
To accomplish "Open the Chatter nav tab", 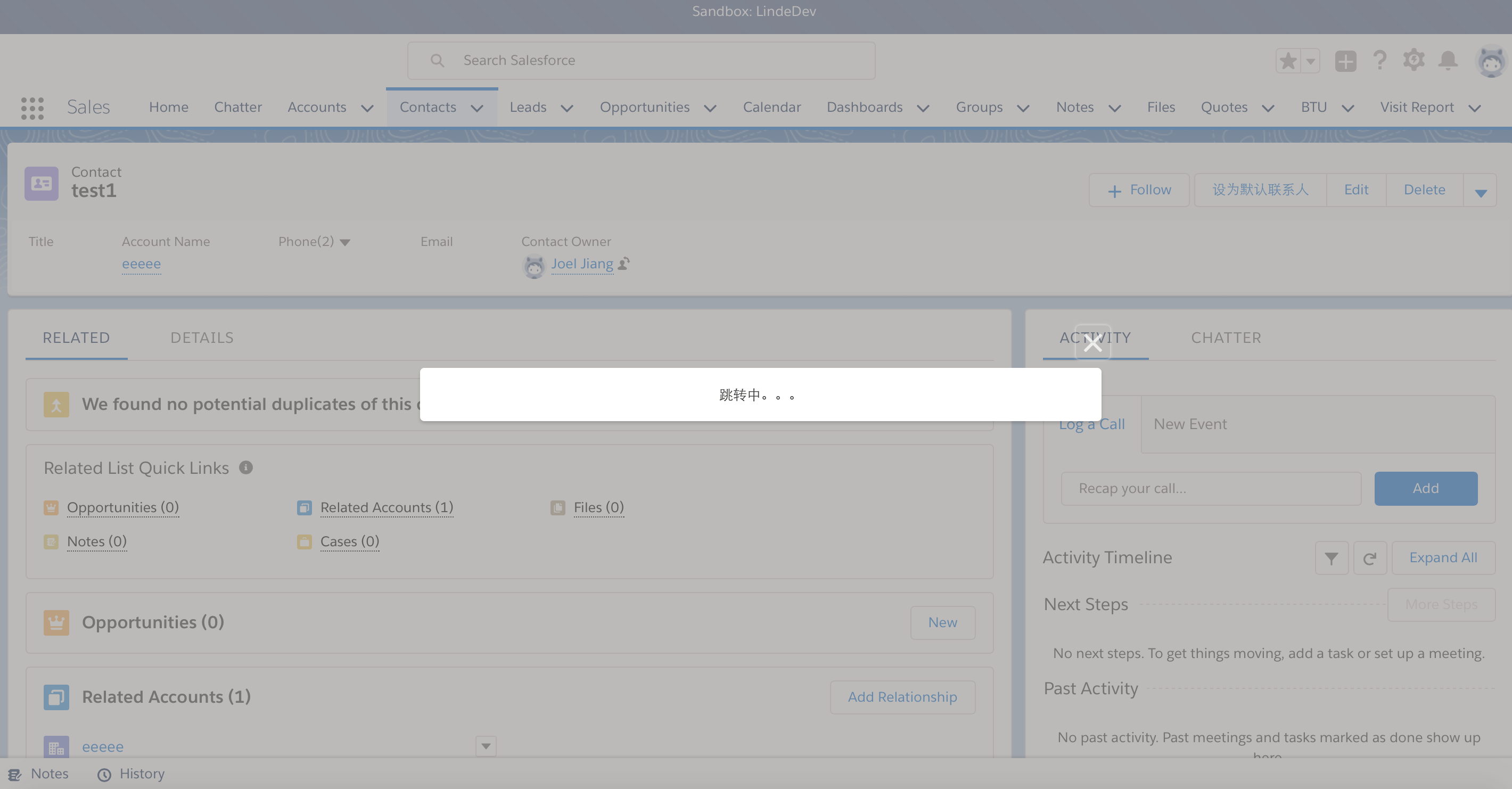I will click(238, 107).
